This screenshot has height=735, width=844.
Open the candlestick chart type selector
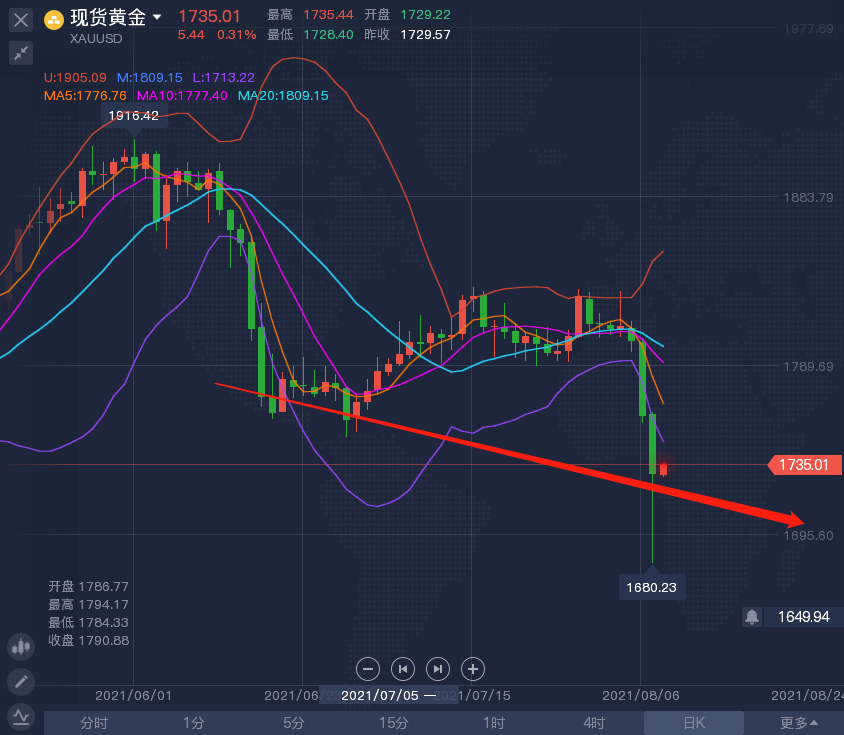click(x=20, y=646)
